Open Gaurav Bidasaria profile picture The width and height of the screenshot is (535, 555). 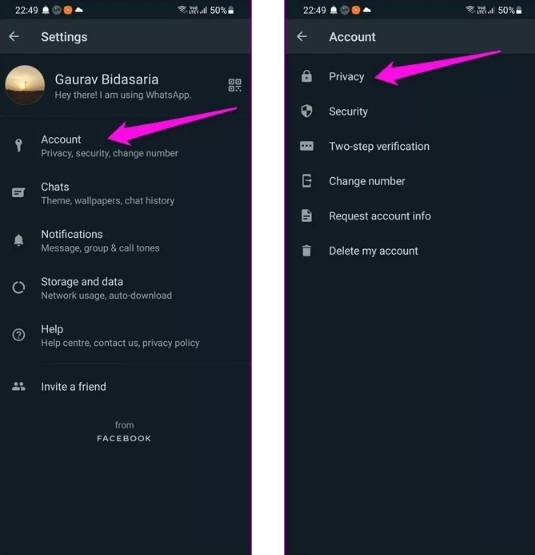pos(25,85)
